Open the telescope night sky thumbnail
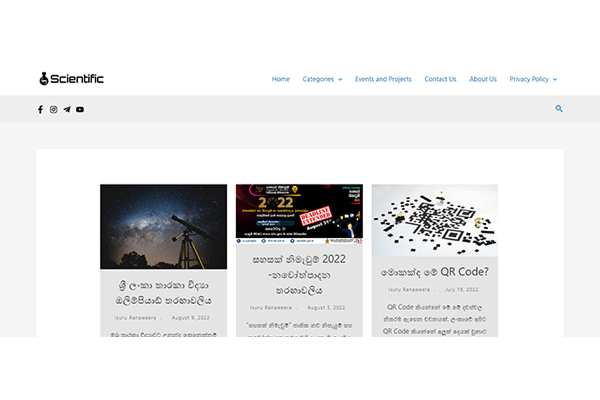Viewport: 600px width, 400px height. click(x=163, y=227)
